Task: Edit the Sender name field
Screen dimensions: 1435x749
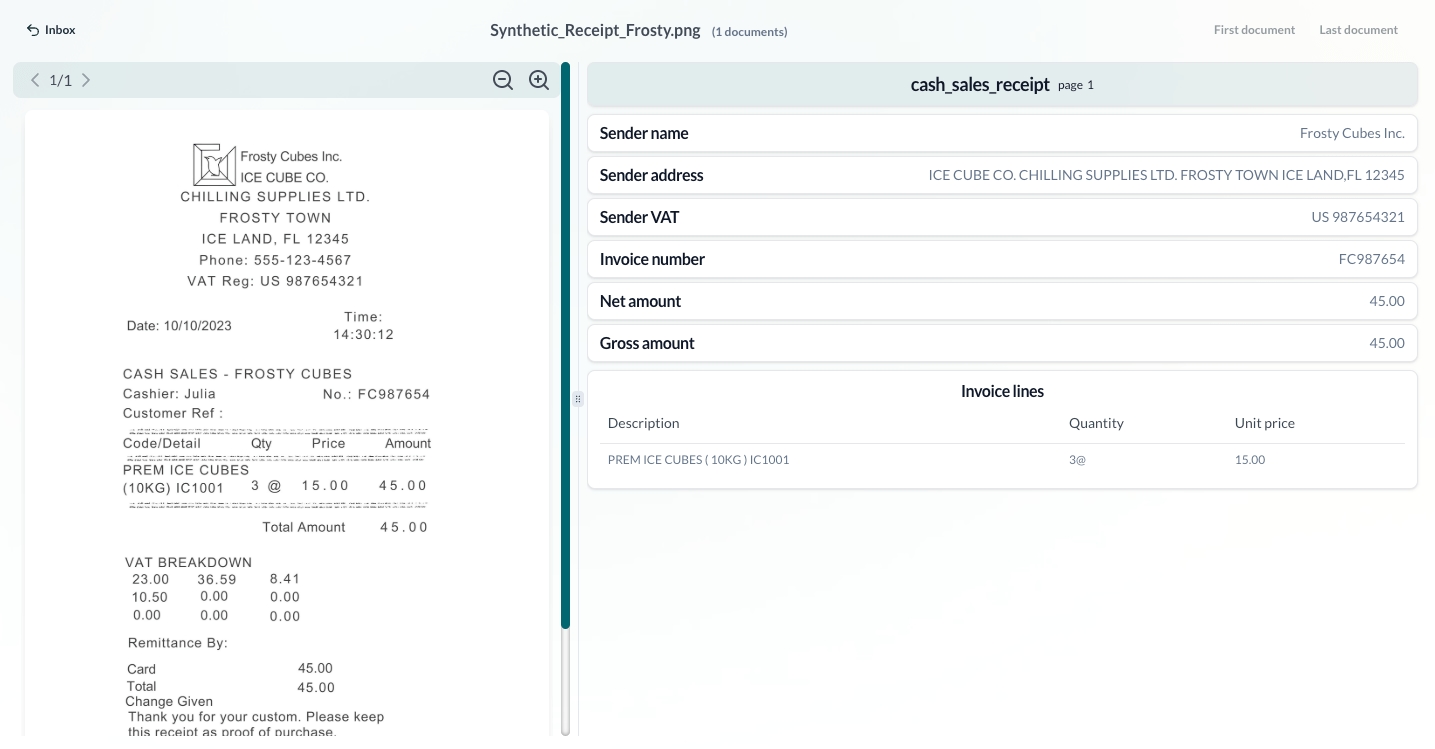Action: pyautogui.click(x=1351, y=133)
